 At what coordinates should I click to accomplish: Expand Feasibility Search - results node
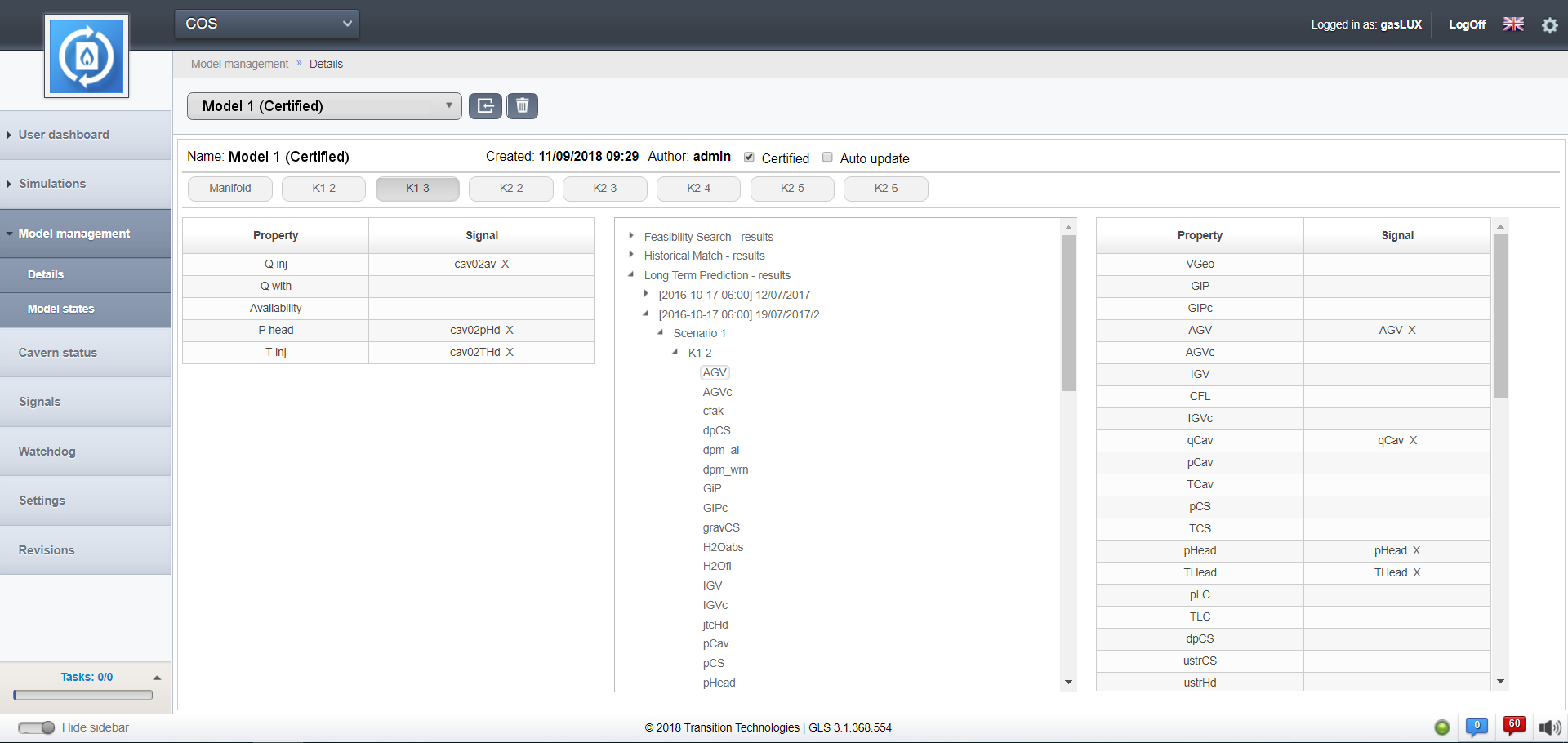coord(631,236)
